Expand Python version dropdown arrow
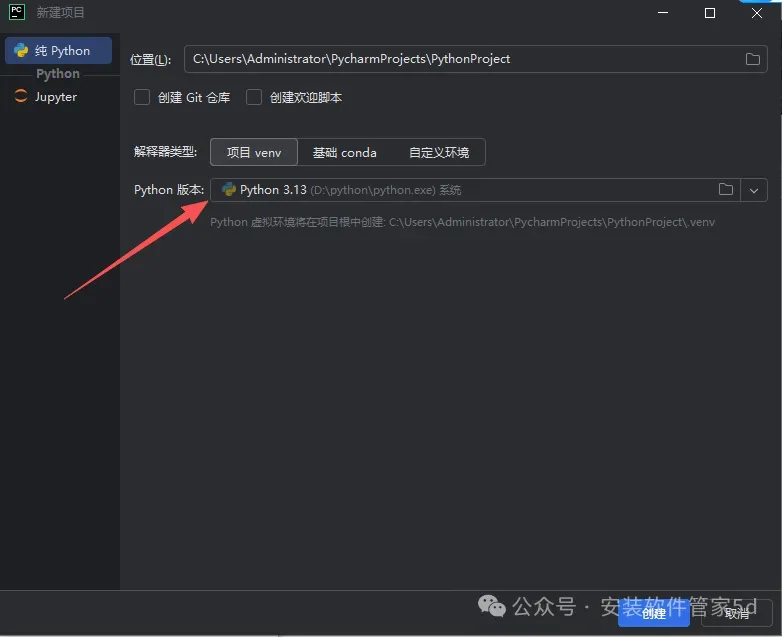The width and height of the screenshot is (782, 637). pyautogui.click(x=754, y=190)
